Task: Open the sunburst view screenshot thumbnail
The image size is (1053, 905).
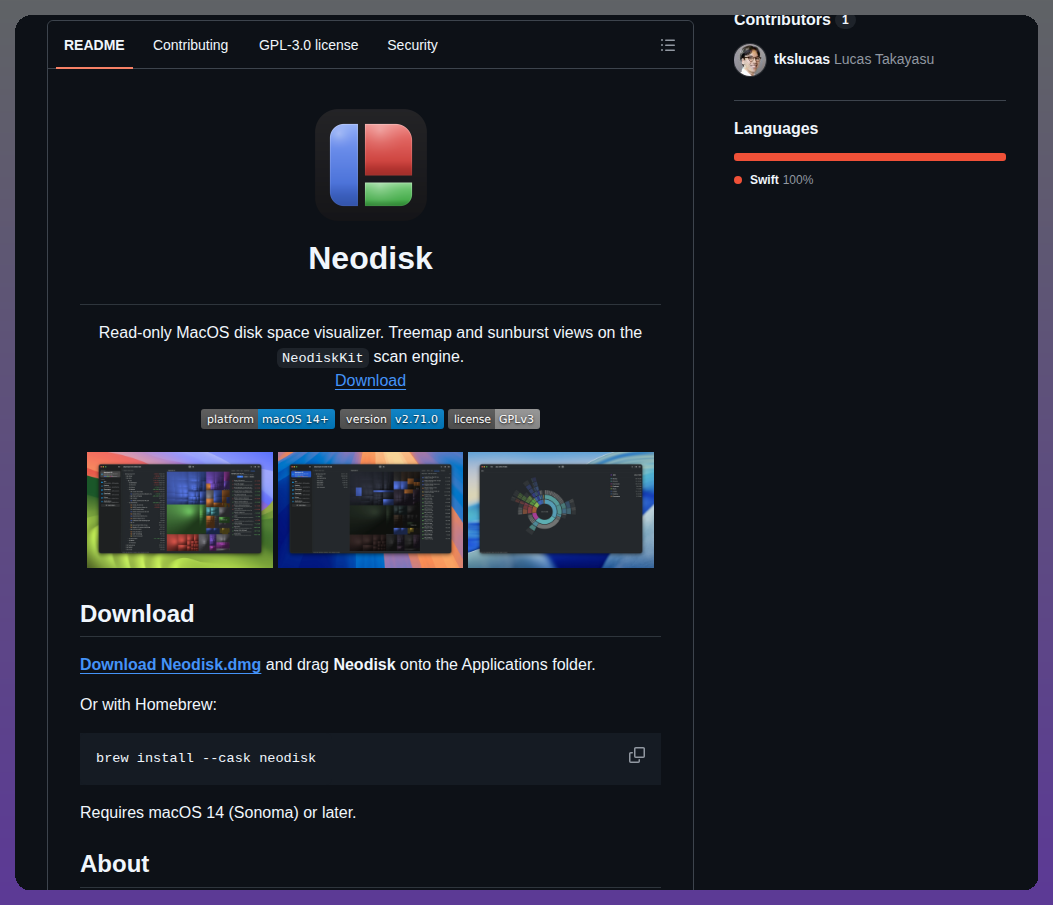Action: coord(561,510)
